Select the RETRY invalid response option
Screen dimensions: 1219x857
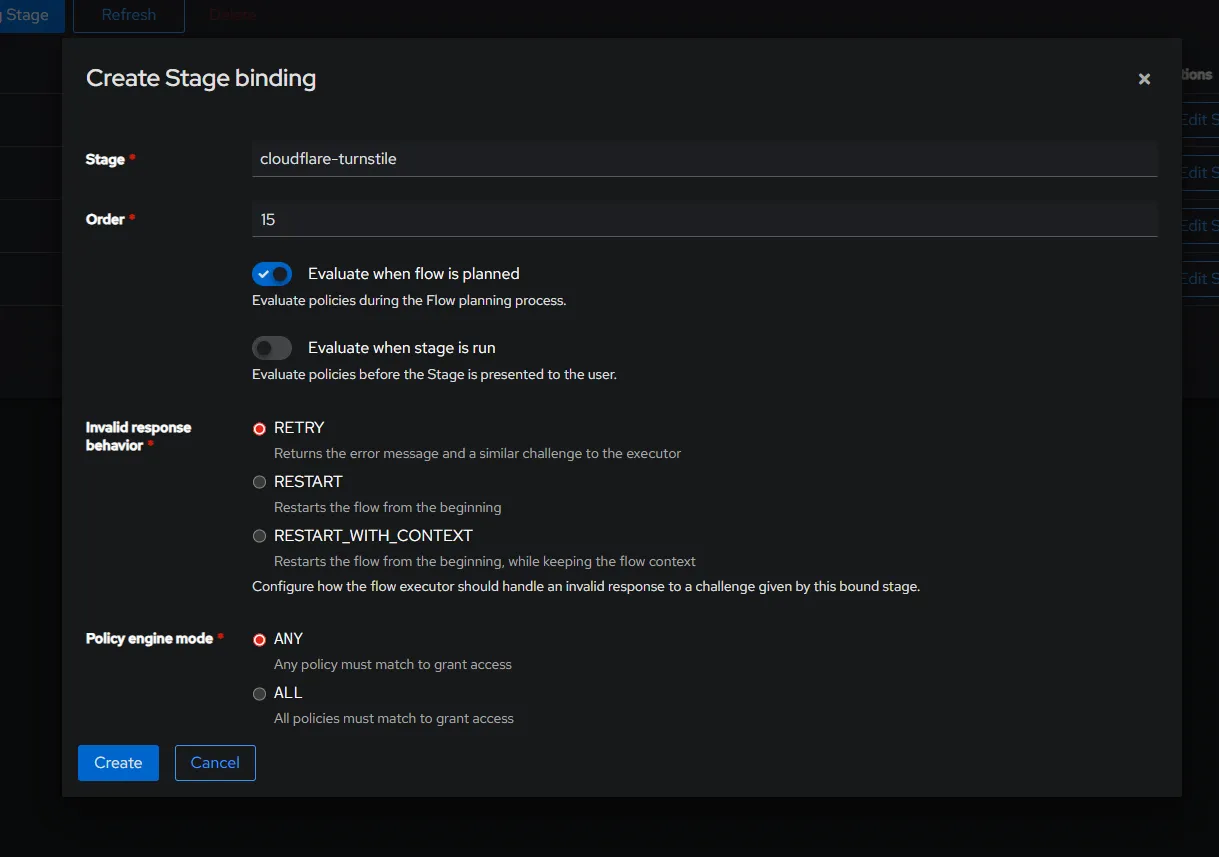pos(260,428)
